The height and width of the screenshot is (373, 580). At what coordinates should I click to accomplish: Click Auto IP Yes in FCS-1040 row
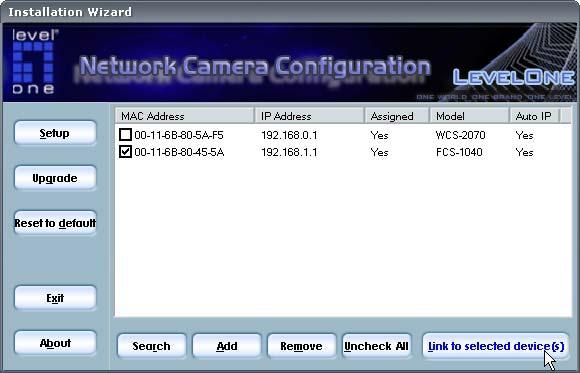point(525,152)
